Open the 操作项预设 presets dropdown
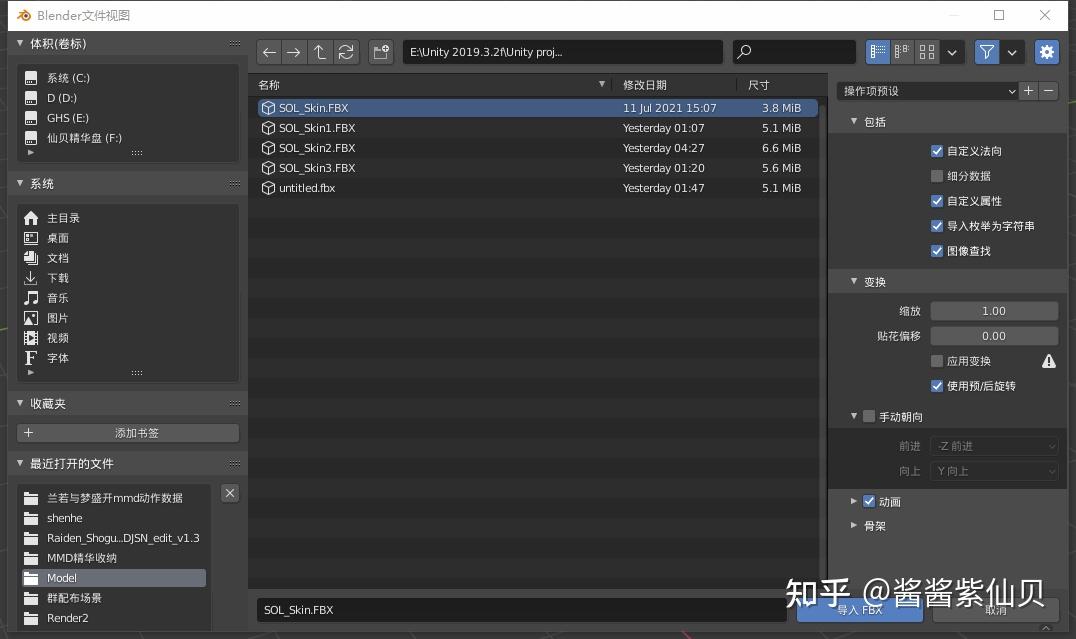The height and width of the screenshot is (639, 1076). (x=928, y=91)
